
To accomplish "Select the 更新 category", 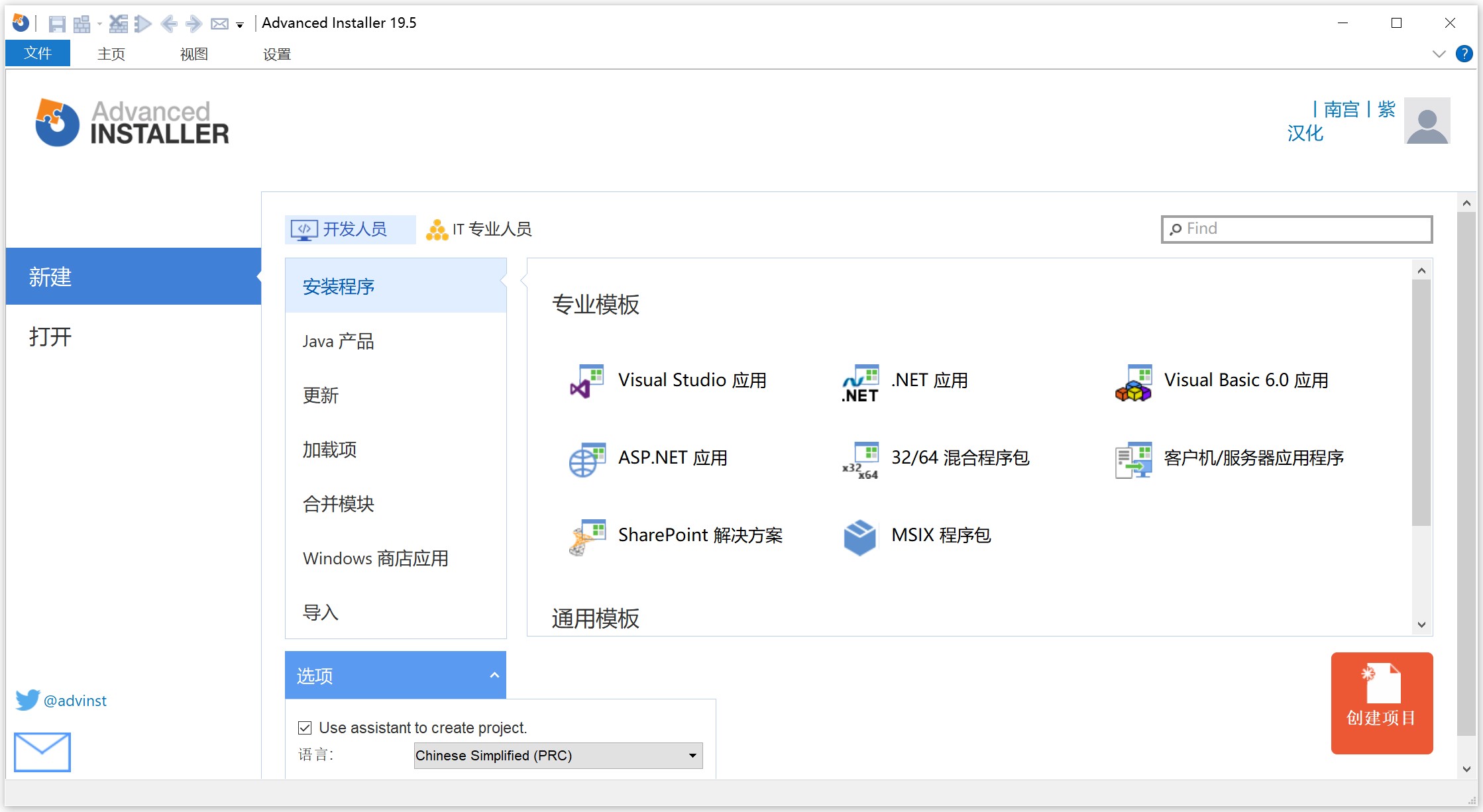I will click(x=396, y=395).
